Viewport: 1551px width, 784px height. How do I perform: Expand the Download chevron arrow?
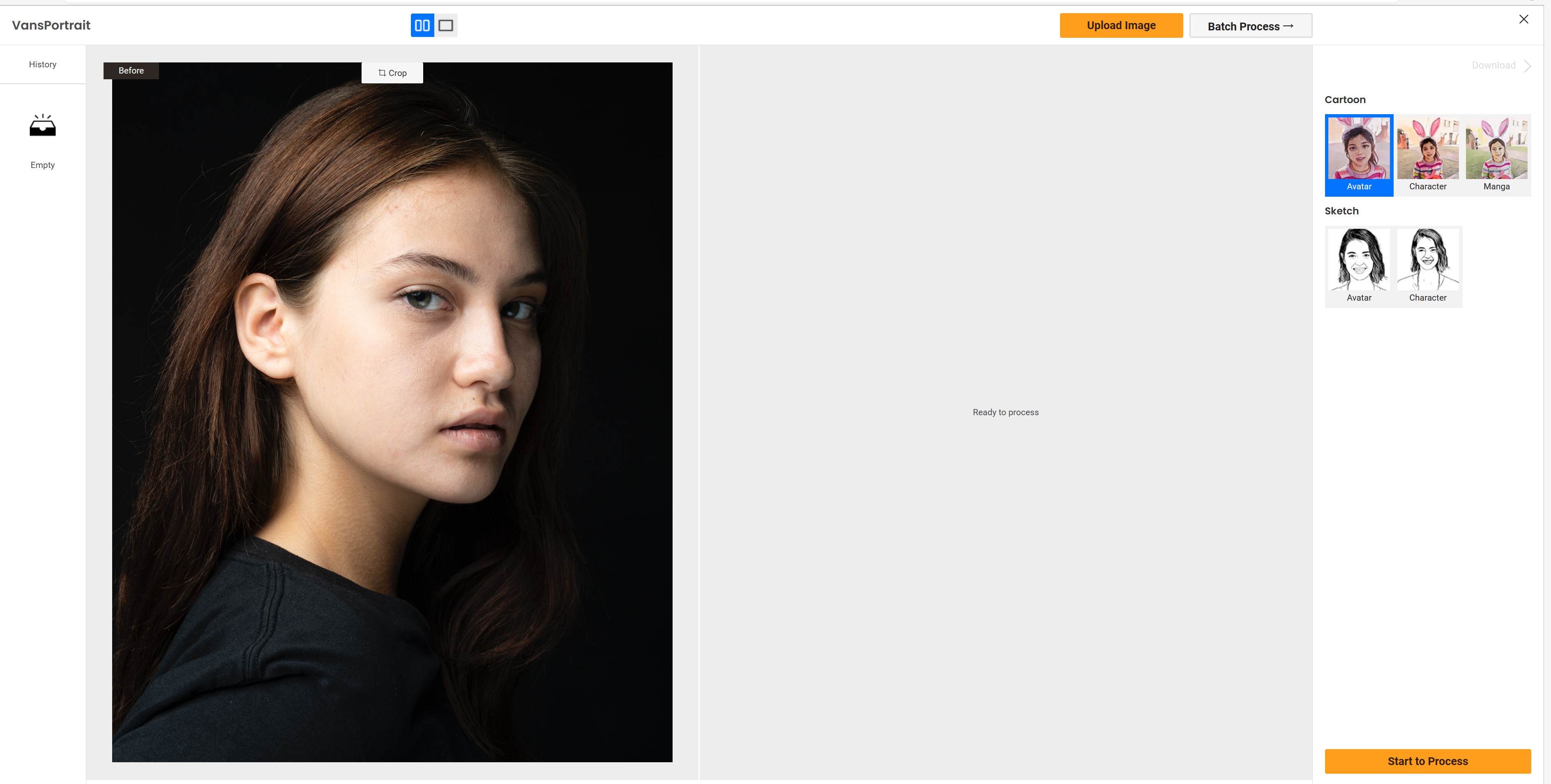(1528, 66)
